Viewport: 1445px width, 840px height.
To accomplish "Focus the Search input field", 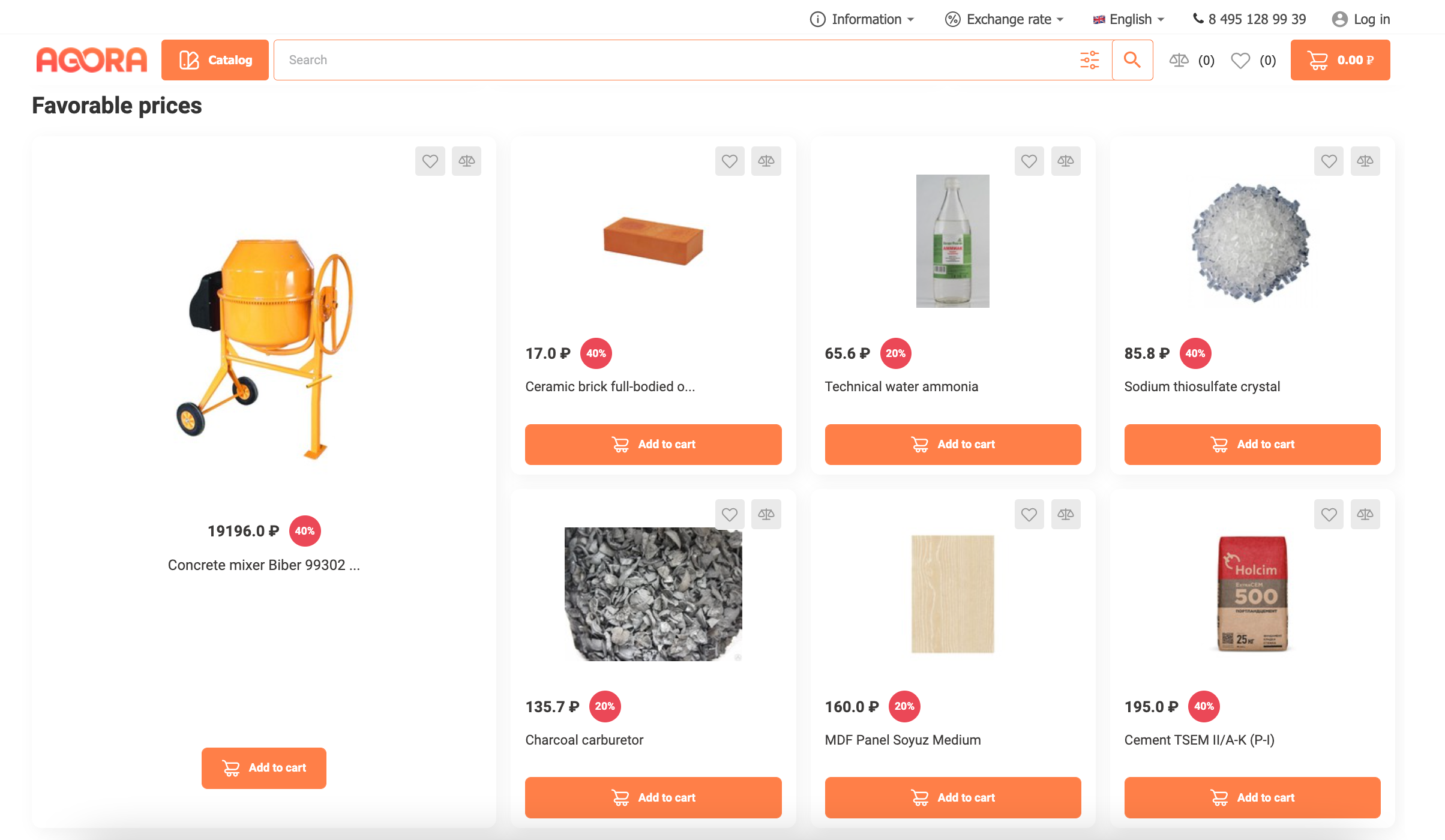I will (x=672, y=60).
